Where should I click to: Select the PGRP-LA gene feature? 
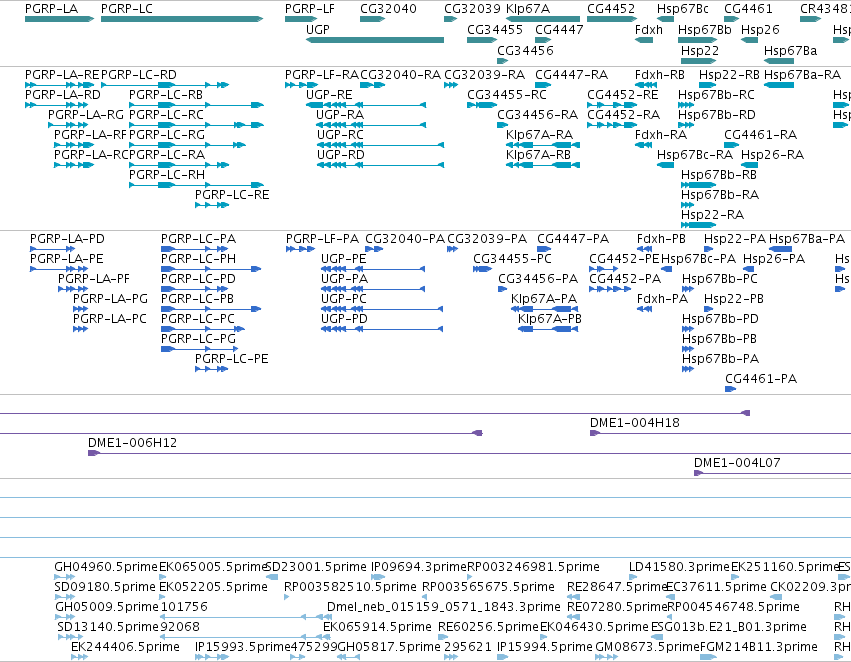(x=59, y=19)
